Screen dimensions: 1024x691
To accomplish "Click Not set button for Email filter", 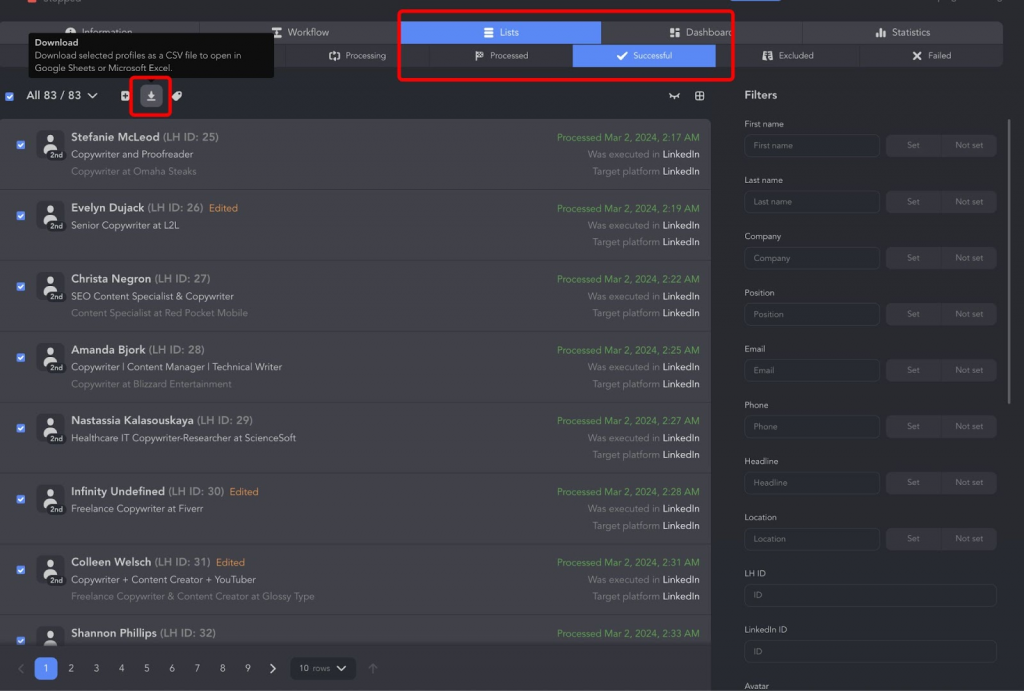I will tap(968, 370).
